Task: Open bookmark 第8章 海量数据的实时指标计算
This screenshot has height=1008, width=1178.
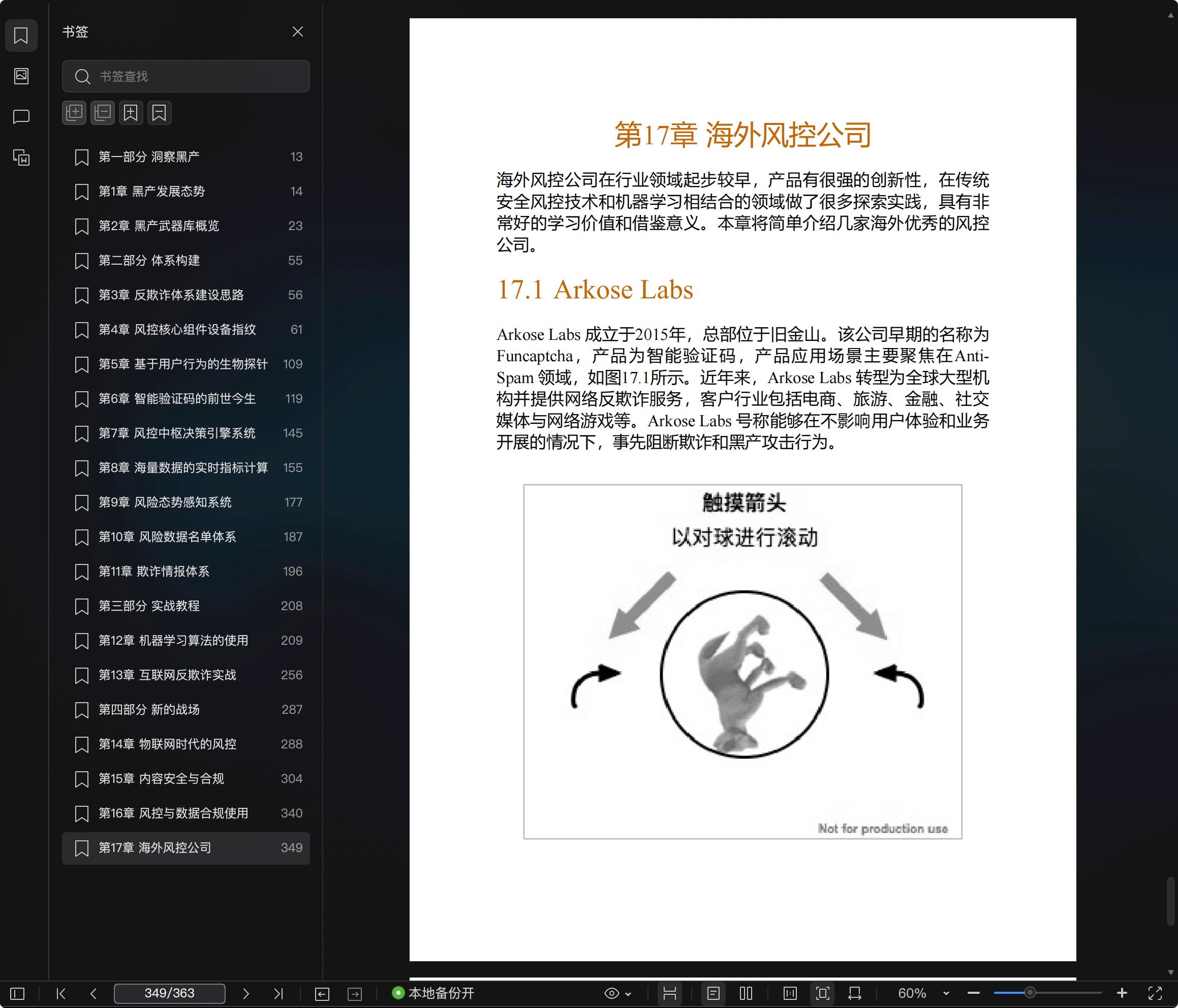Action: click(186, 468)
